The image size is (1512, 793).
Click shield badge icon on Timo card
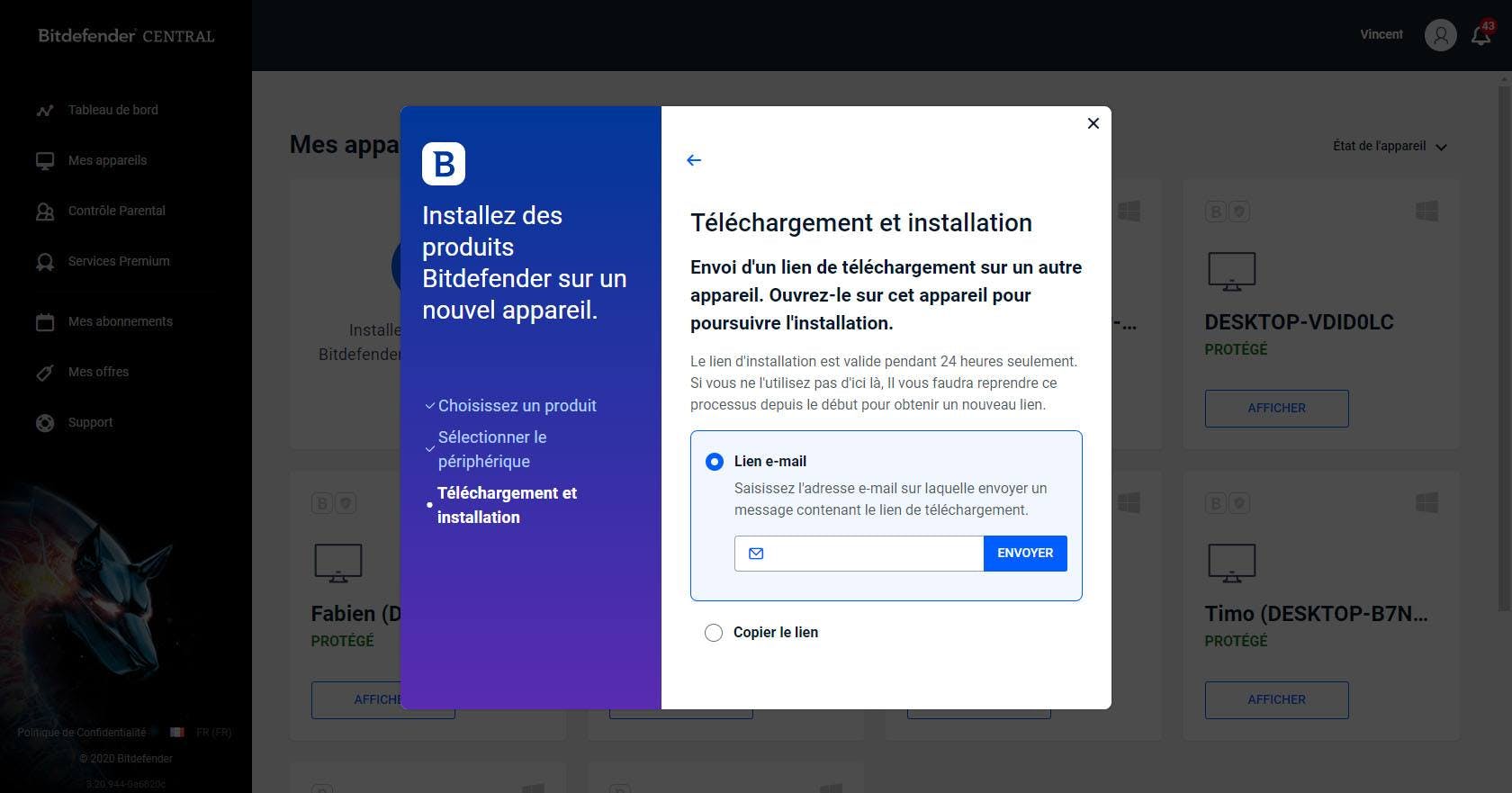pos(1239,503)
